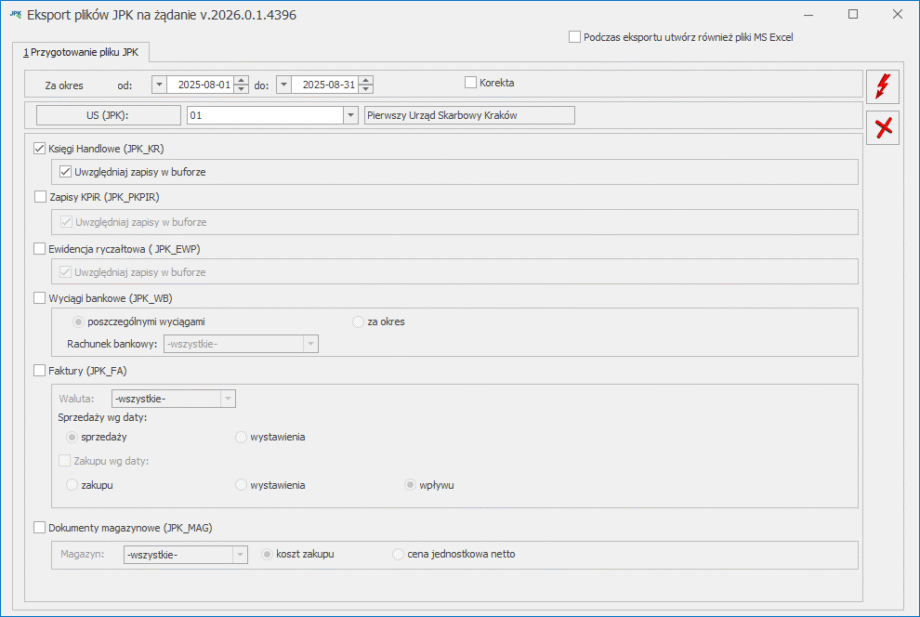Click the start date field 2025-08-01
The height and width of the screenshot is (617, 920).
(201, 86)
